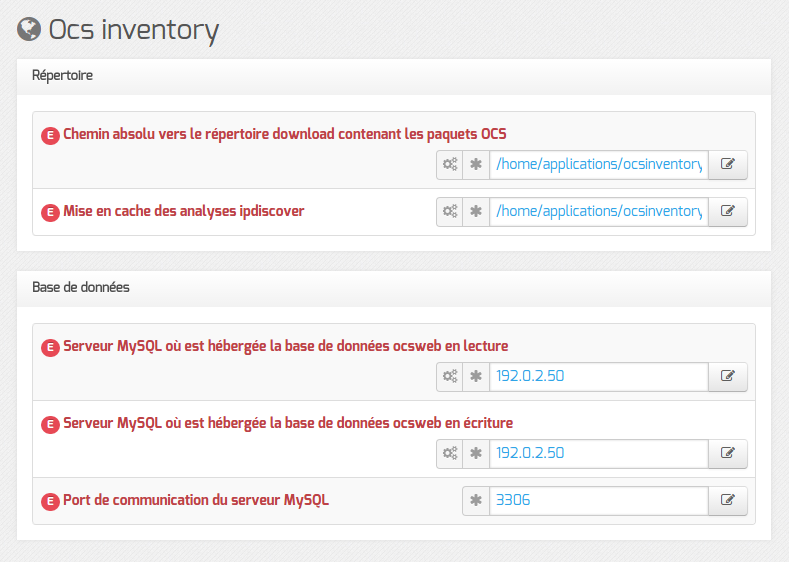Click edit icon for MySQL port 3306
Viewport: 789px width, 562px height.
728,500
